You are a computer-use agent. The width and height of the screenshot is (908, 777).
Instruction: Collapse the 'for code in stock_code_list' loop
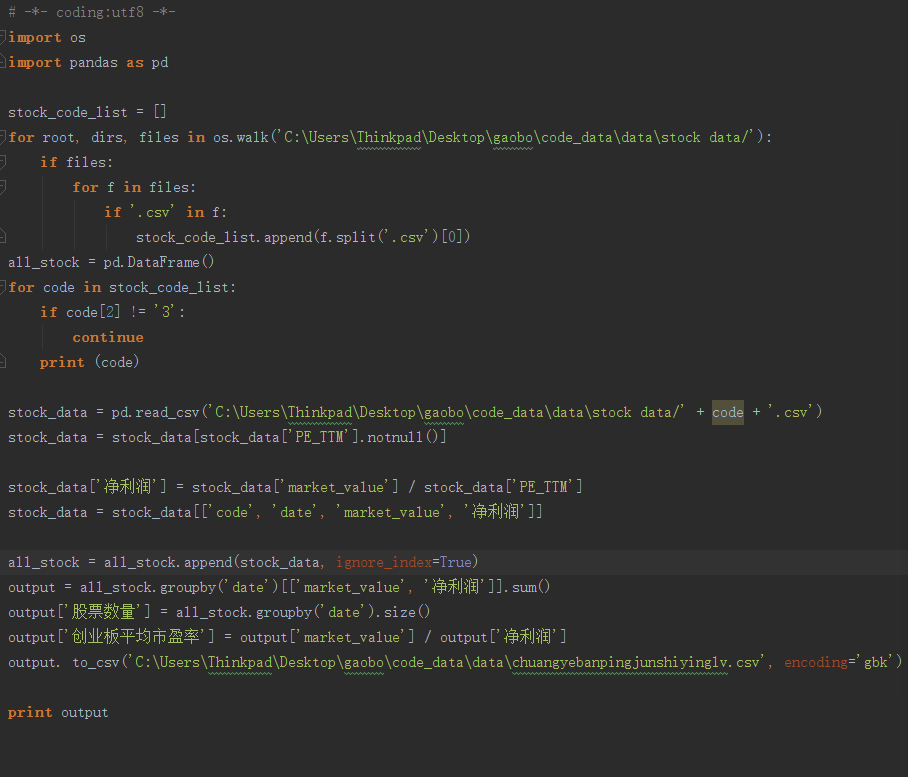coord(3,287)
